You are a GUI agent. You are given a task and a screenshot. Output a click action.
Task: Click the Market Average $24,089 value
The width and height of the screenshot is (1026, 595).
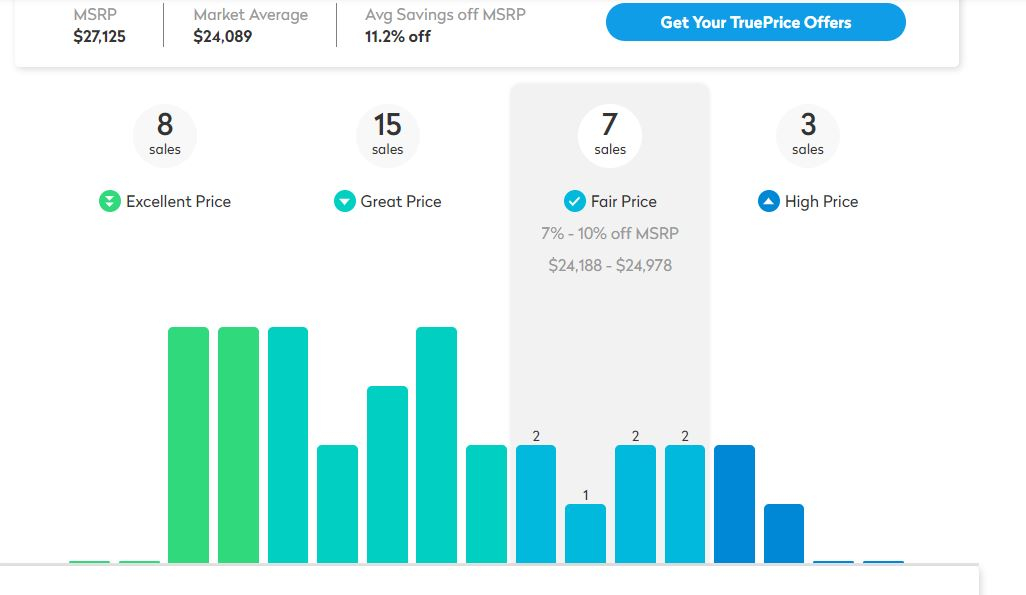click(x=222, y=37)
